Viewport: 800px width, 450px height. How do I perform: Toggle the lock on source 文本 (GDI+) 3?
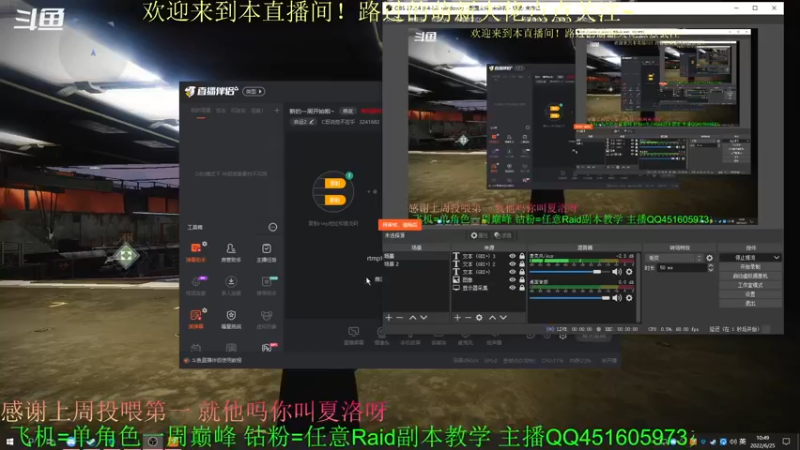pyautogui.click(x=522, y=256)
